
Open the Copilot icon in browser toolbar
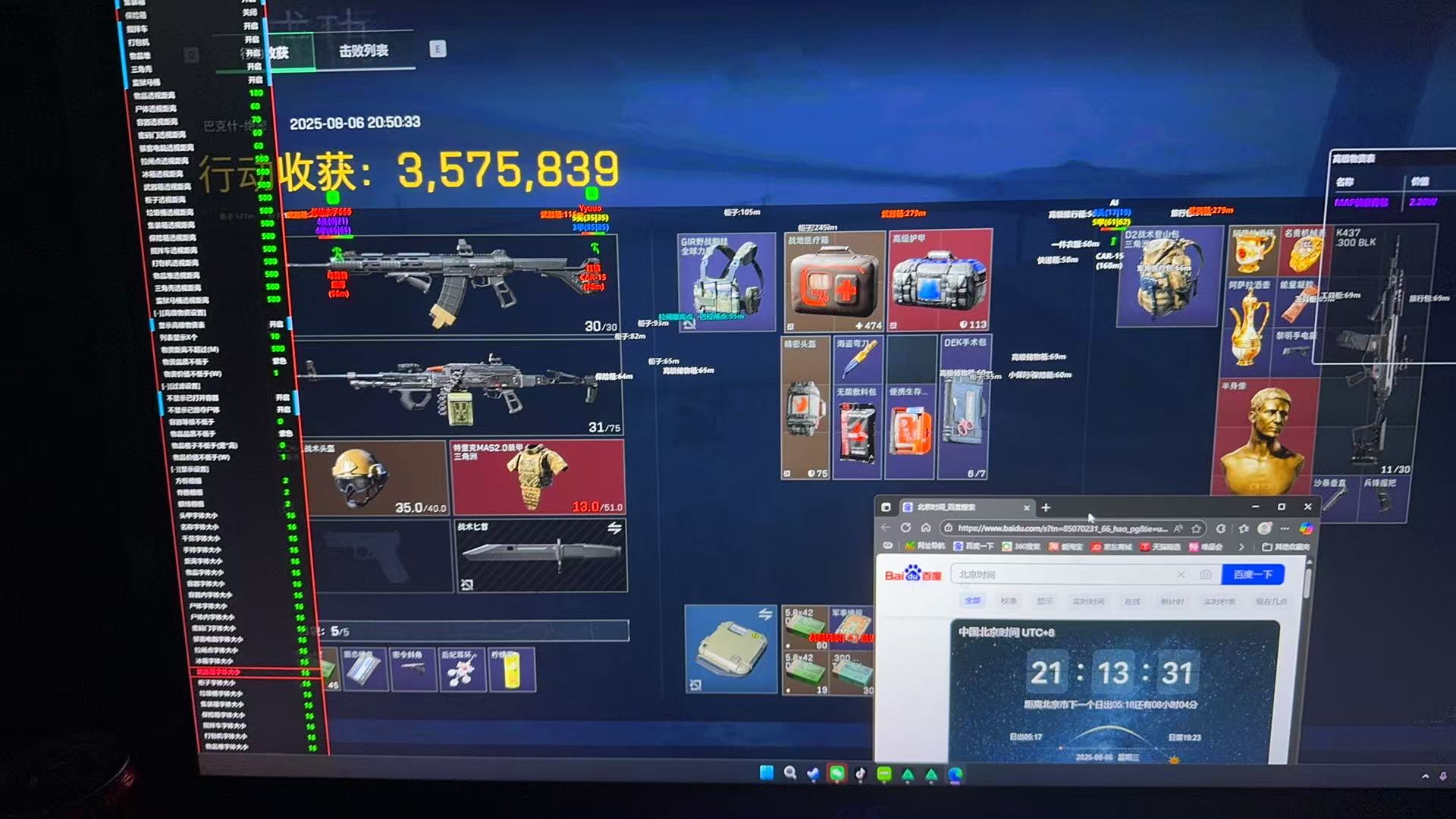1306,529
